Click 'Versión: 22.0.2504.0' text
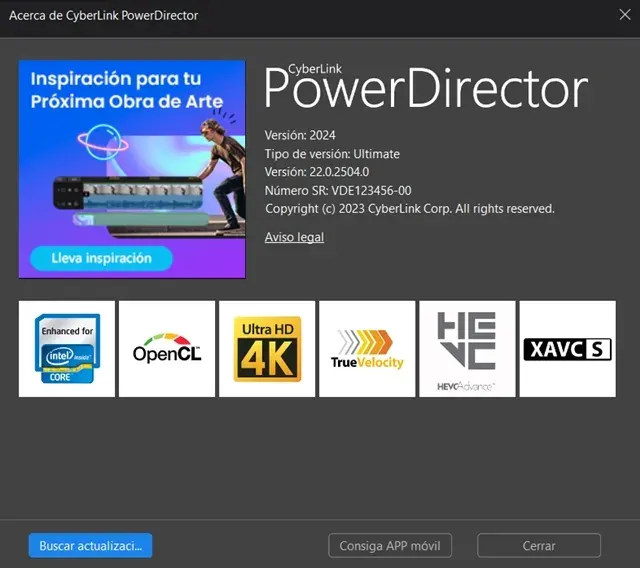Viewport: 640px width, 568px height. [x=317, y=172]
